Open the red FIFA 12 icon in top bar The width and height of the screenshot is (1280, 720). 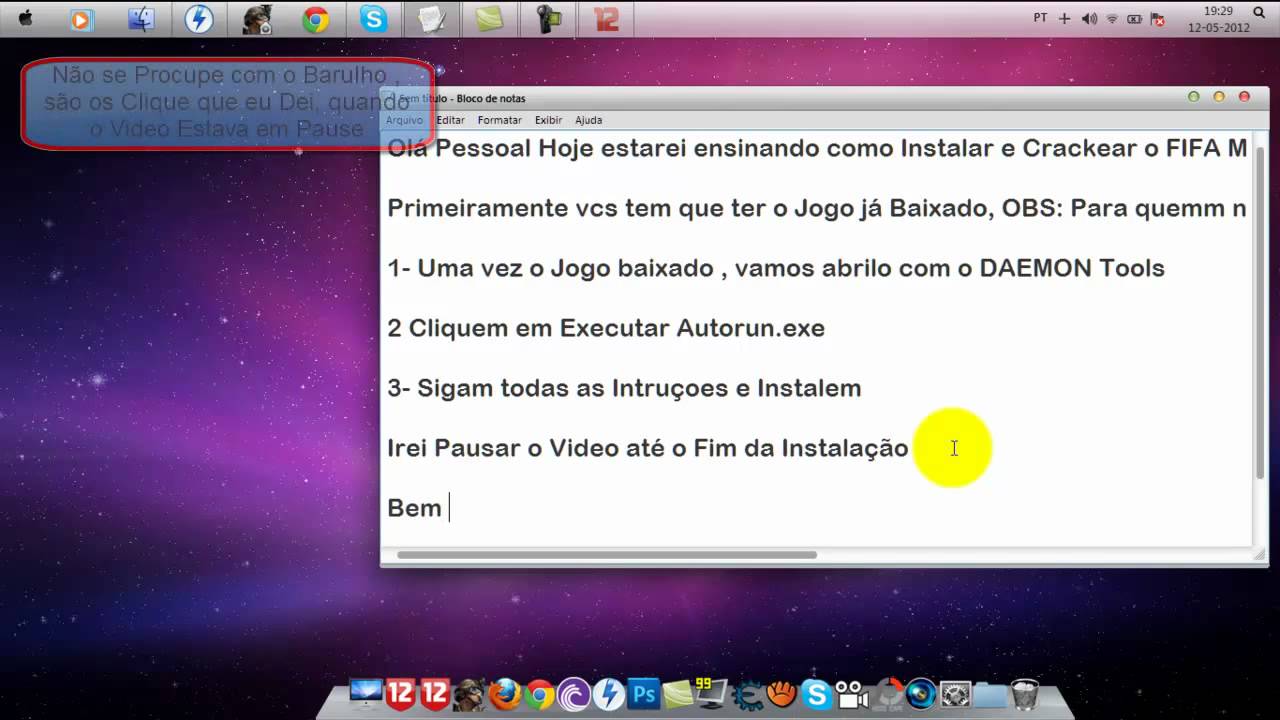606,18
